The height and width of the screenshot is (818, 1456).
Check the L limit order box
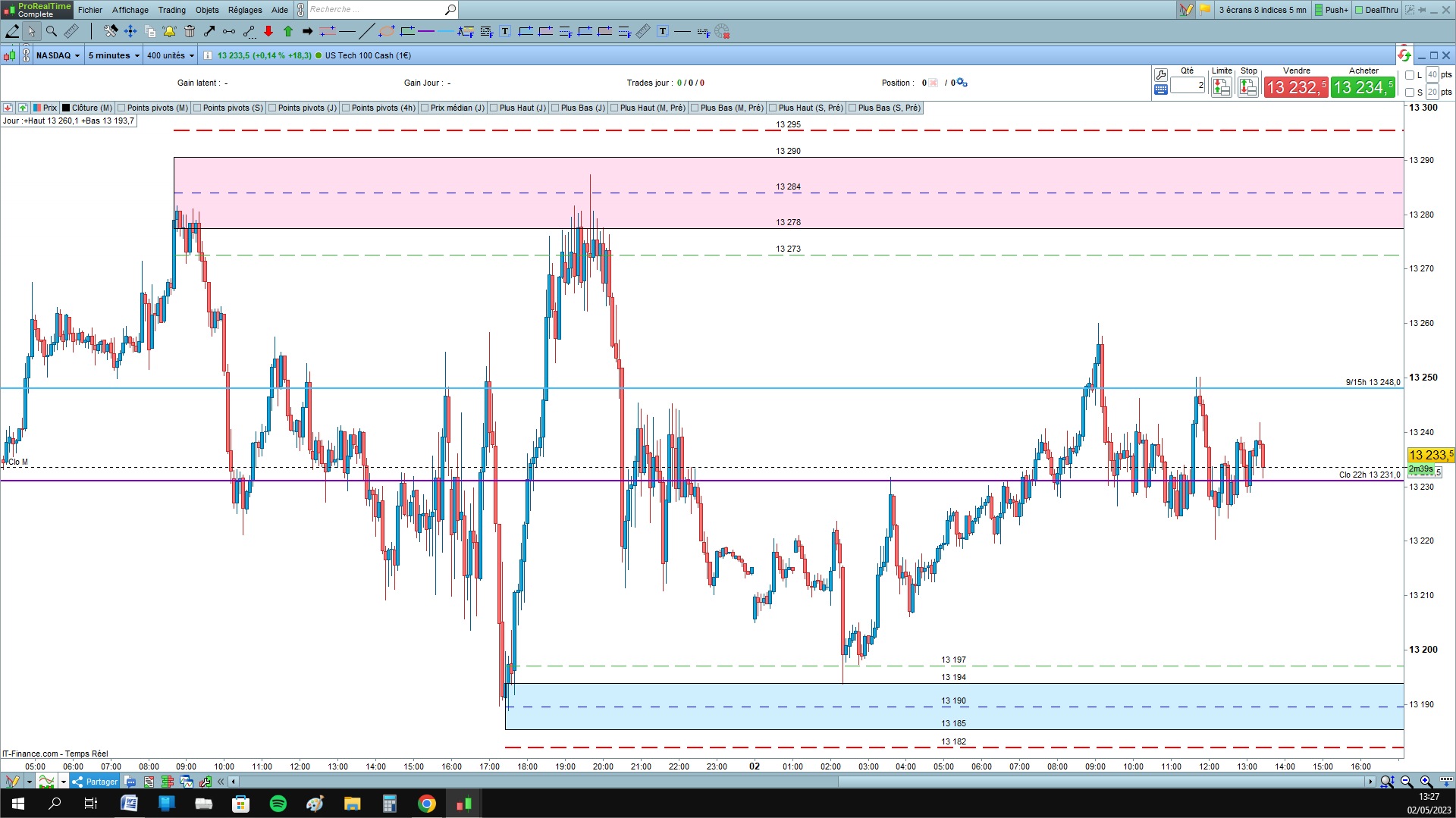(1410, 75)
